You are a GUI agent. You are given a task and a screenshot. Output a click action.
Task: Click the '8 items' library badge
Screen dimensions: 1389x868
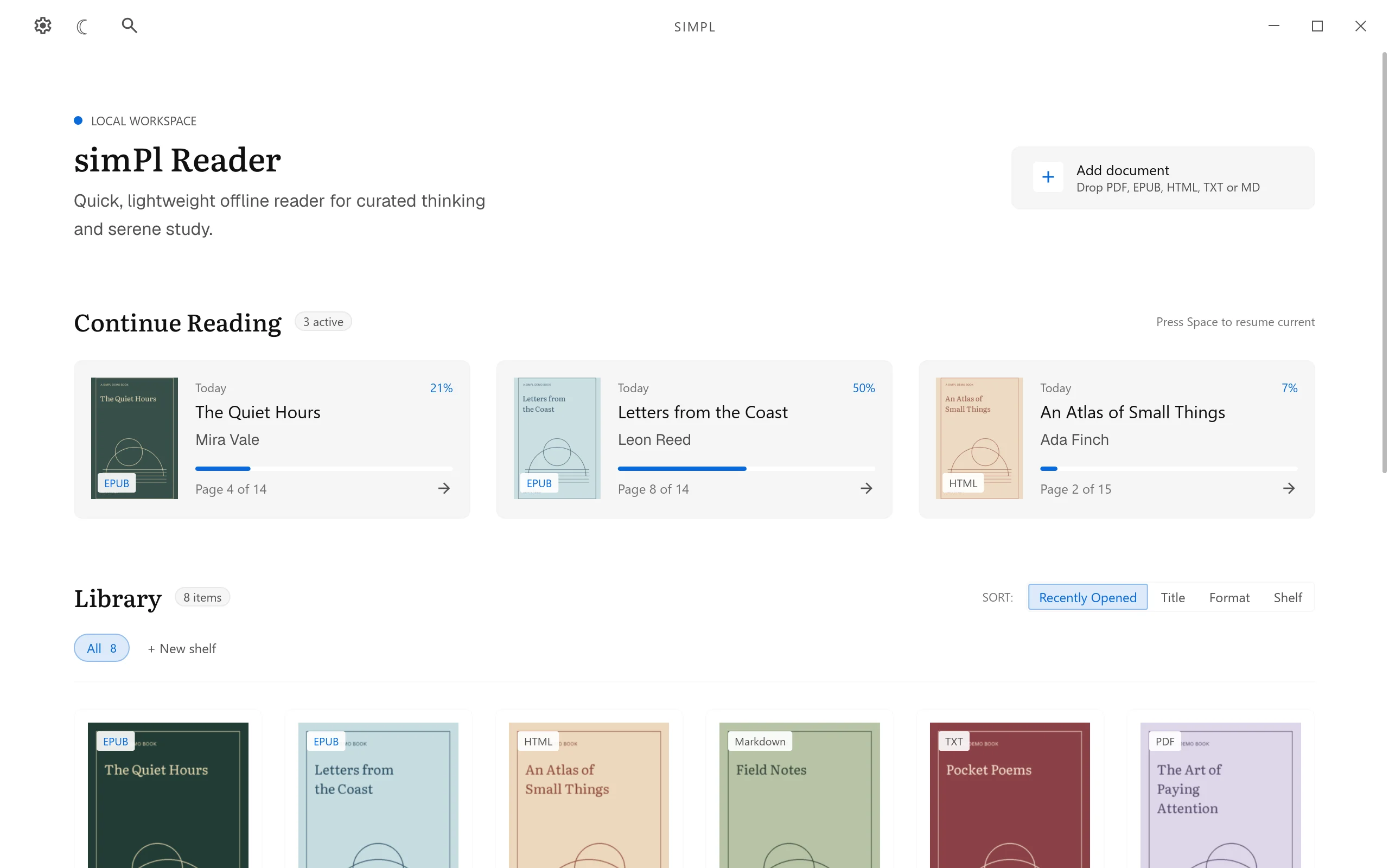click(x=202, y=598)
